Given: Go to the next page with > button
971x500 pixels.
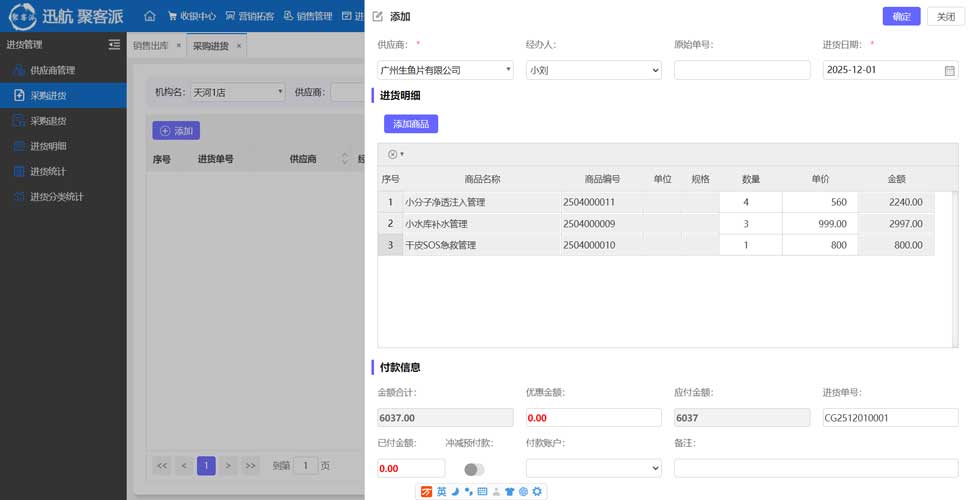Looking at the screenshot, I should 229,466.
